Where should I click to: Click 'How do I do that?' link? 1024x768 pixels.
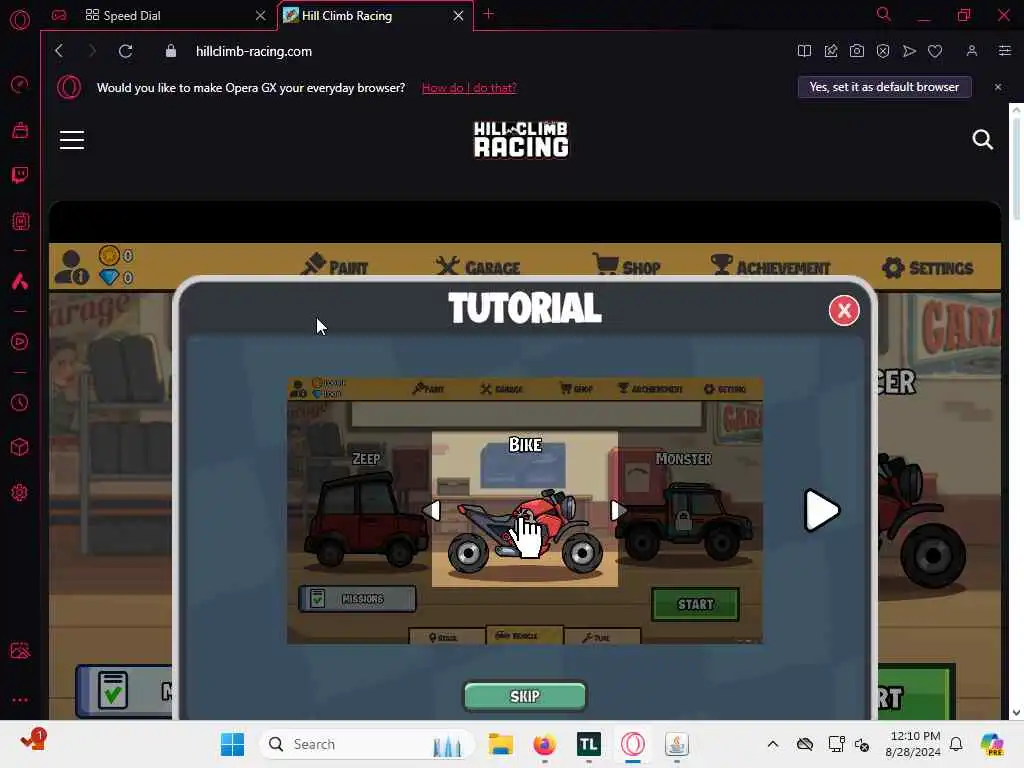coord(469,88)
